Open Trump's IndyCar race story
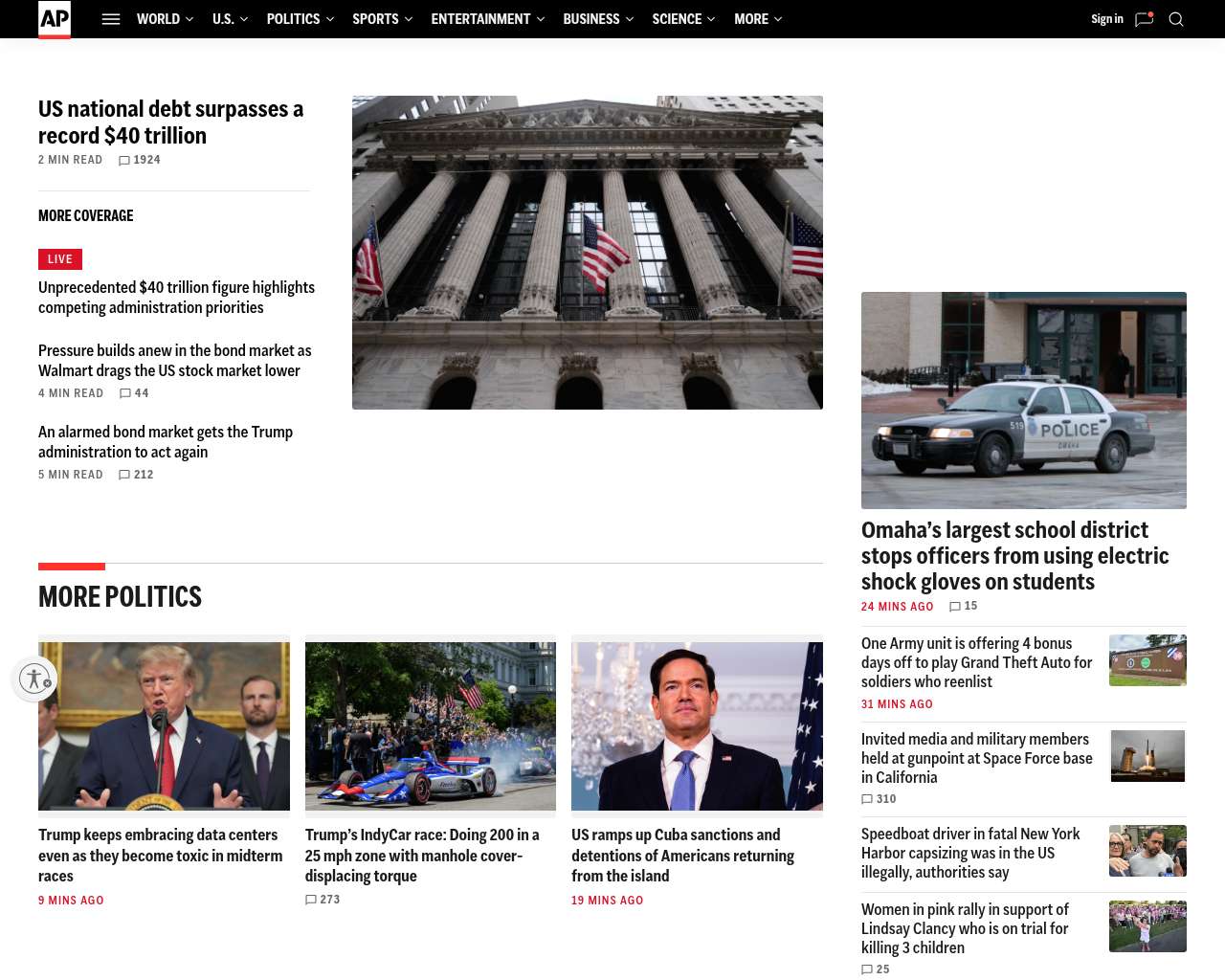Screen dimensions: 1225x980 click(422, 856)
